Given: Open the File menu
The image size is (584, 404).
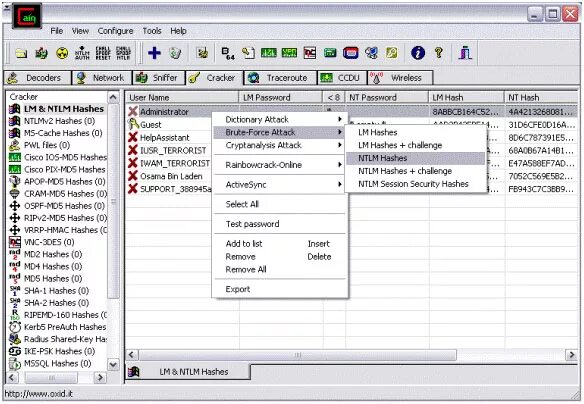Looking at the screenshot, I should (57, 31).
